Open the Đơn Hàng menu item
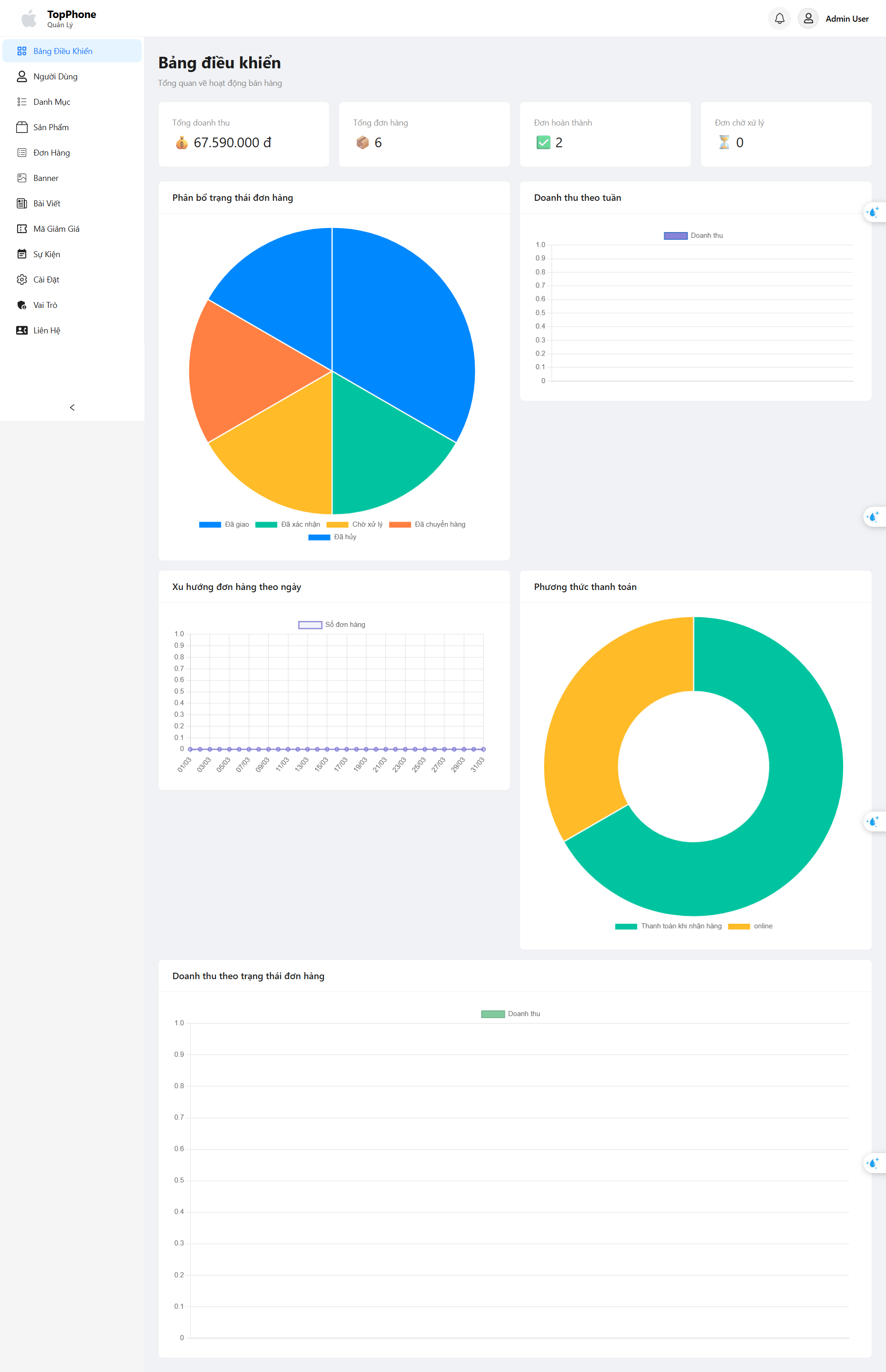The image size is (886, 1372). point(51,152)
